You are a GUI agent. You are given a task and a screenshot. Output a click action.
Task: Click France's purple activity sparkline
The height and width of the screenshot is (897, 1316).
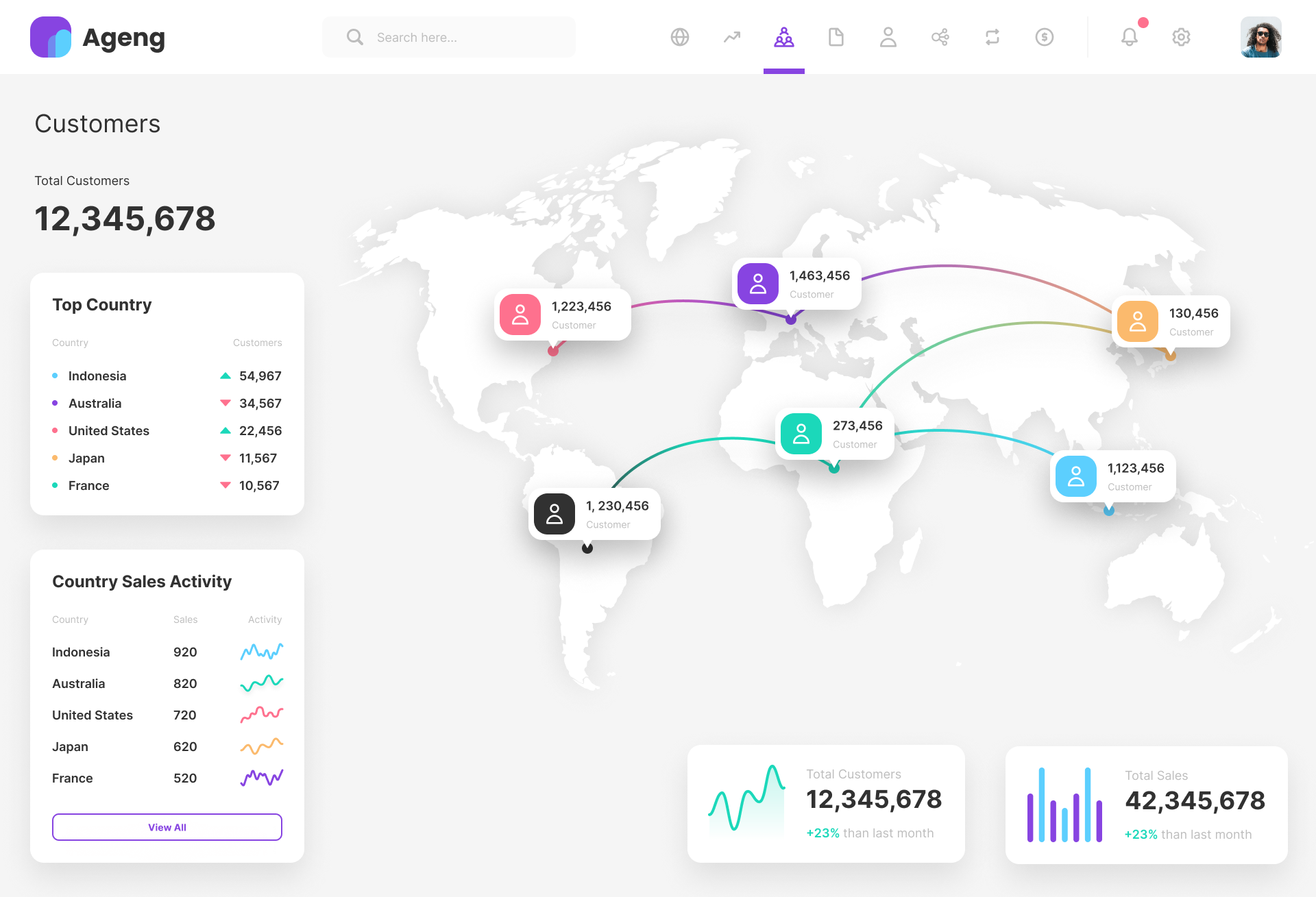[x=261, y=778]
